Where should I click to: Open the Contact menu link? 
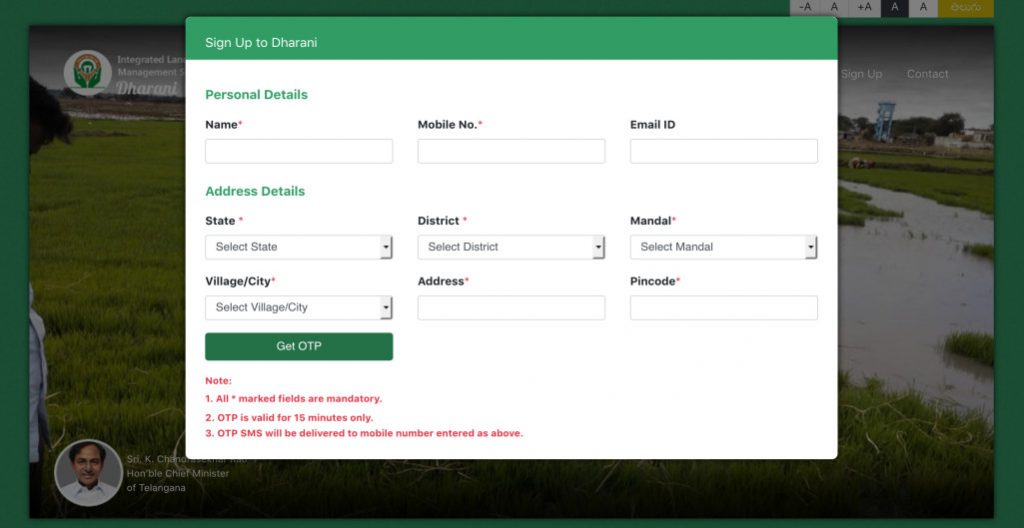927,74
